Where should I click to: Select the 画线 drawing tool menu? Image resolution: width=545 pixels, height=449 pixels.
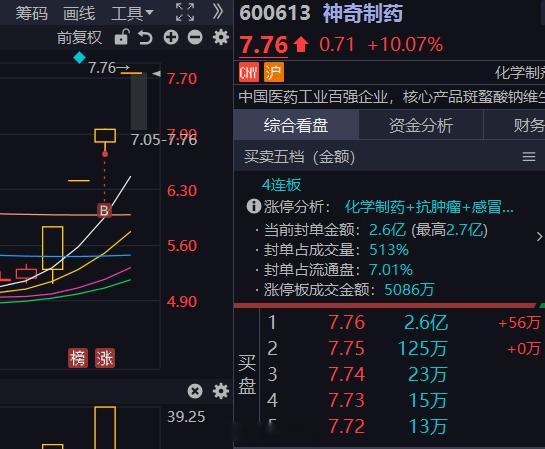79,14
